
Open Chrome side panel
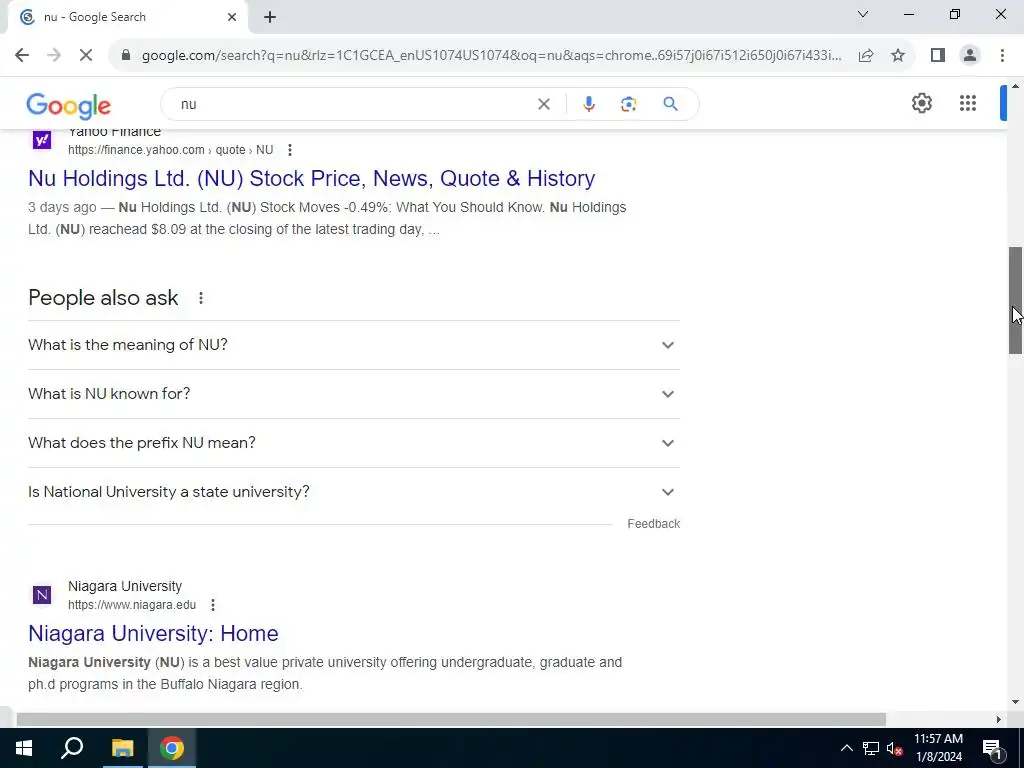point(938,56)
